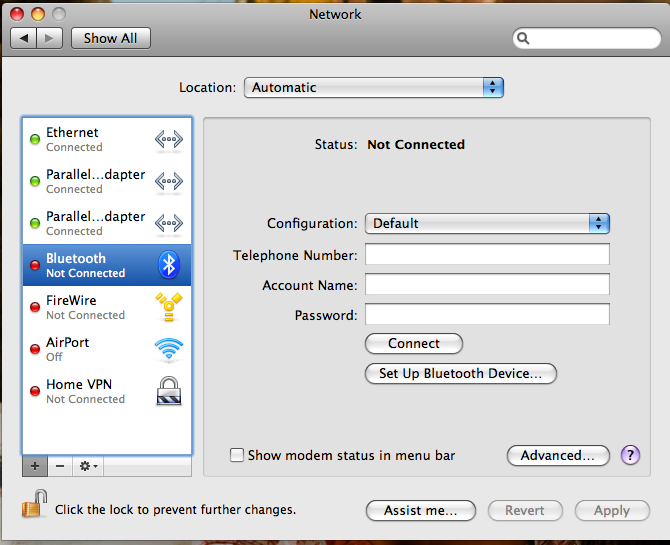Screen dimensions: 670x545
Task: Click the Telephone Number field
Action: (487, 255)
